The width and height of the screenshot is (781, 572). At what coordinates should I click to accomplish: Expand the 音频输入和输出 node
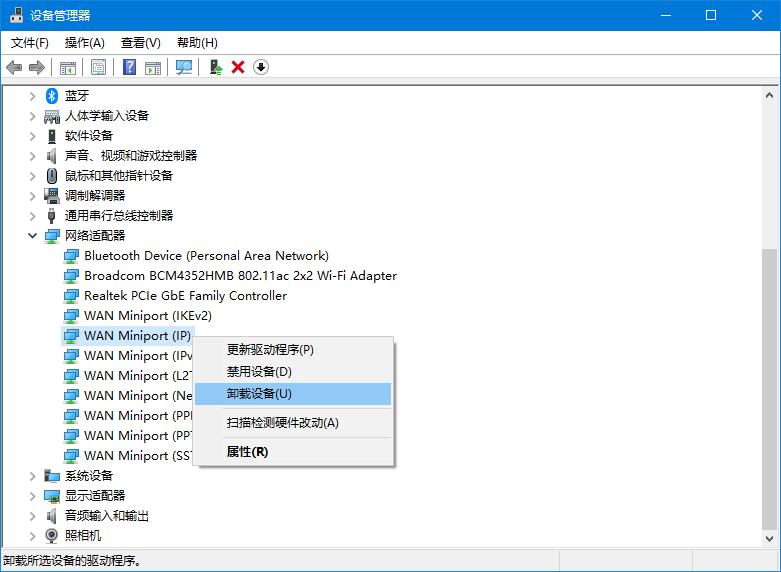(32, 516)
